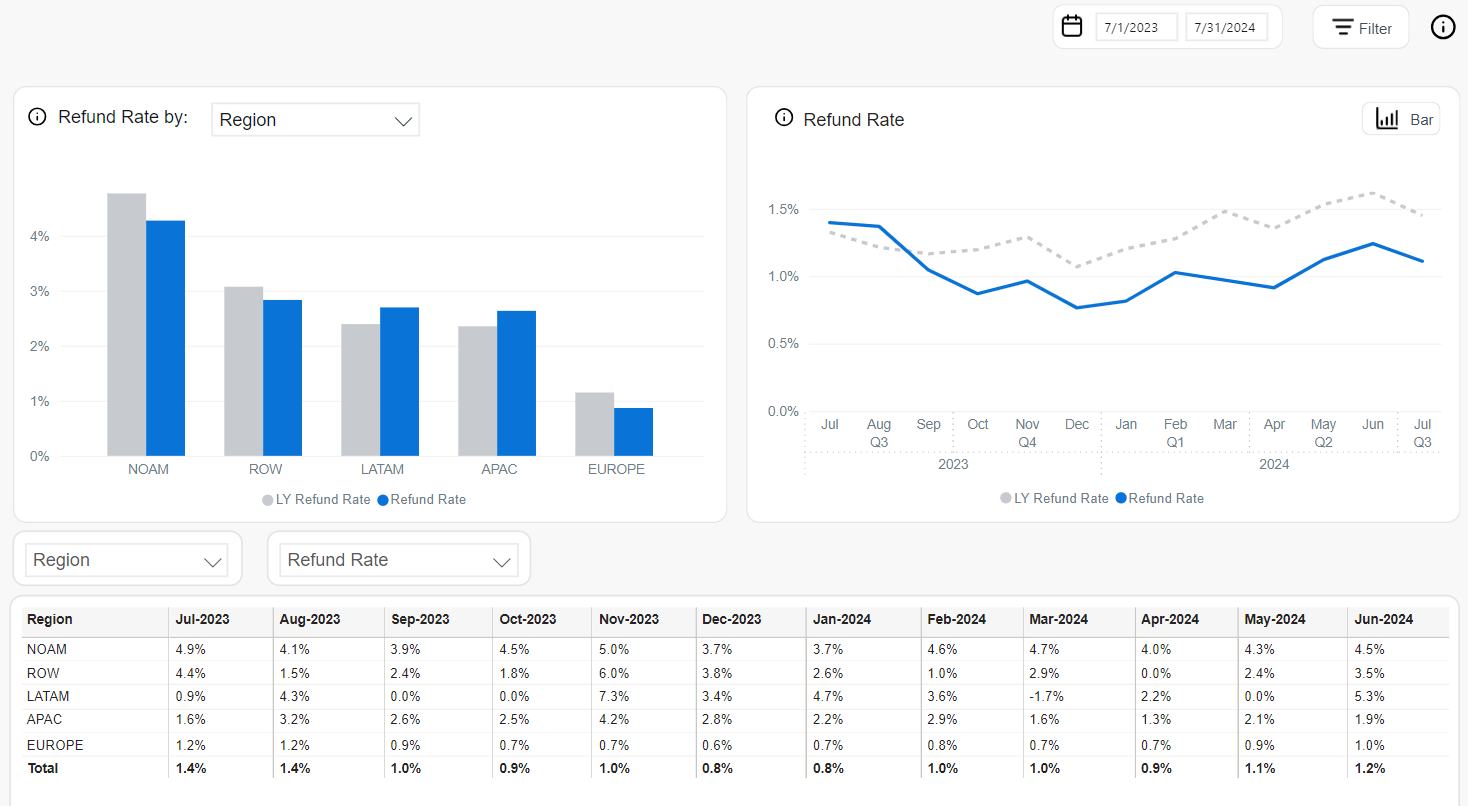Click blue Refund Rate legend swatch in line chart
1468x806 pixels.
(x=1121, y=498)
